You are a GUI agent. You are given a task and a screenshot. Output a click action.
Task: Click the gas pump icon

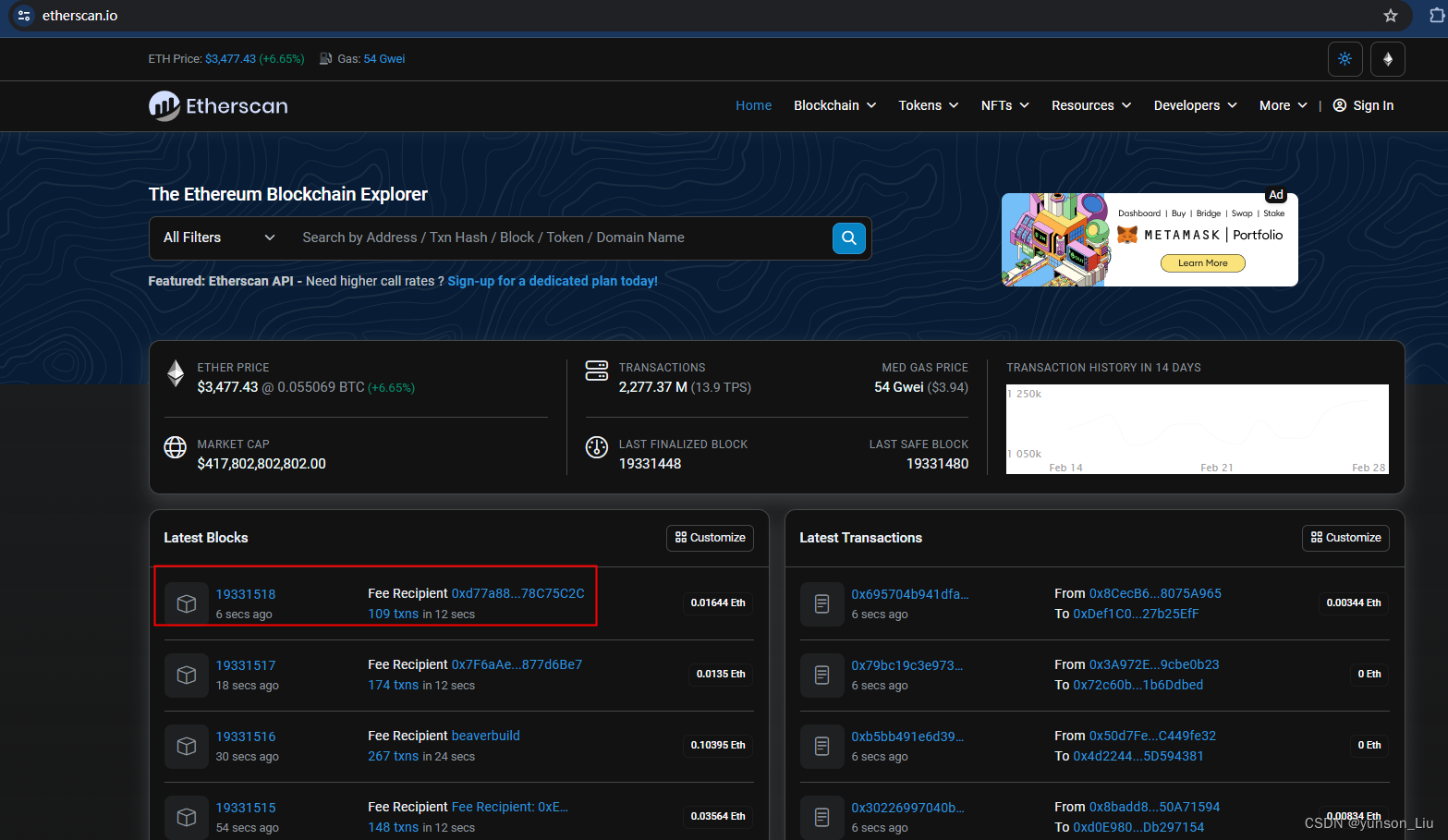[325, 59]
